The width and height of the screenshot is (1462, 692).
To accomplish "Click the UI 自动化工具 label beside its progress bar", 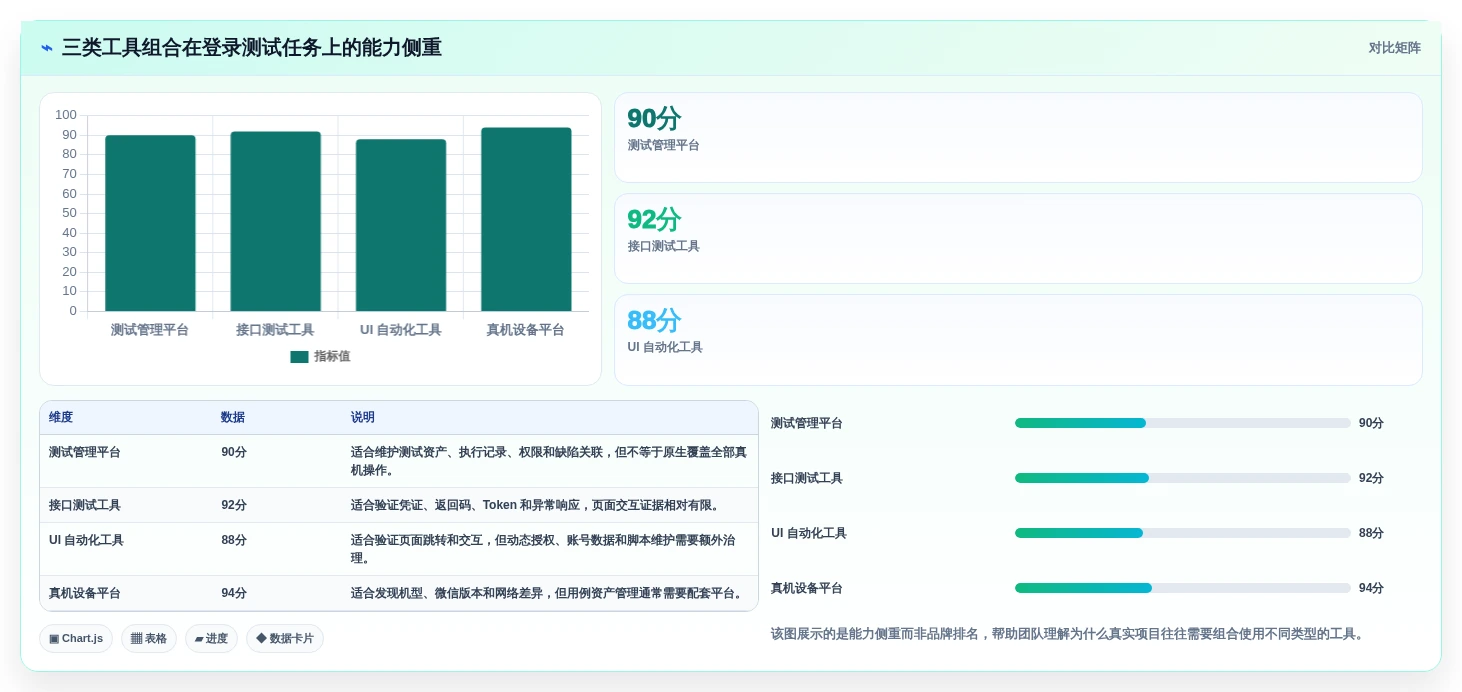I will 809,533.
